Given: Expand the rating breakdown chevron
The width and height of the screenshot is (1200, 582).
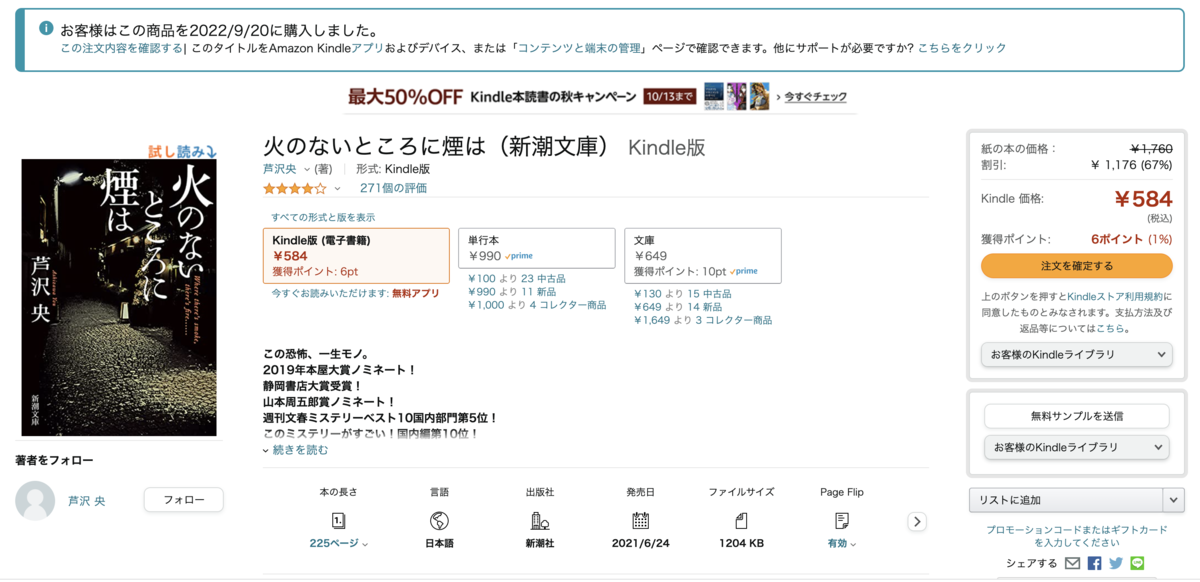Looking at the screenshot, I should tap(337, 189).
